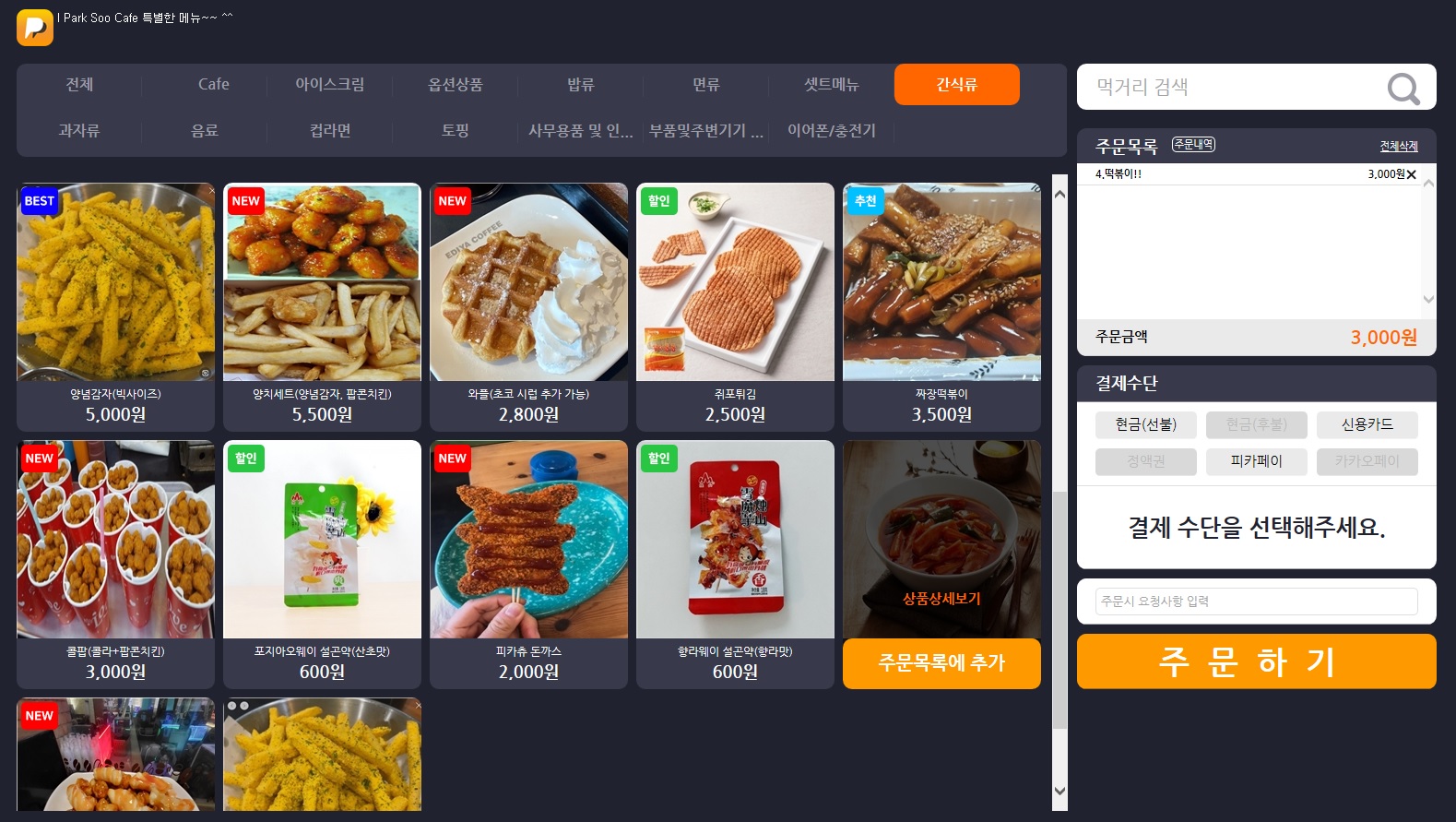
Task: Click the search magnifier icon
Action: (x=1403, y=89)
